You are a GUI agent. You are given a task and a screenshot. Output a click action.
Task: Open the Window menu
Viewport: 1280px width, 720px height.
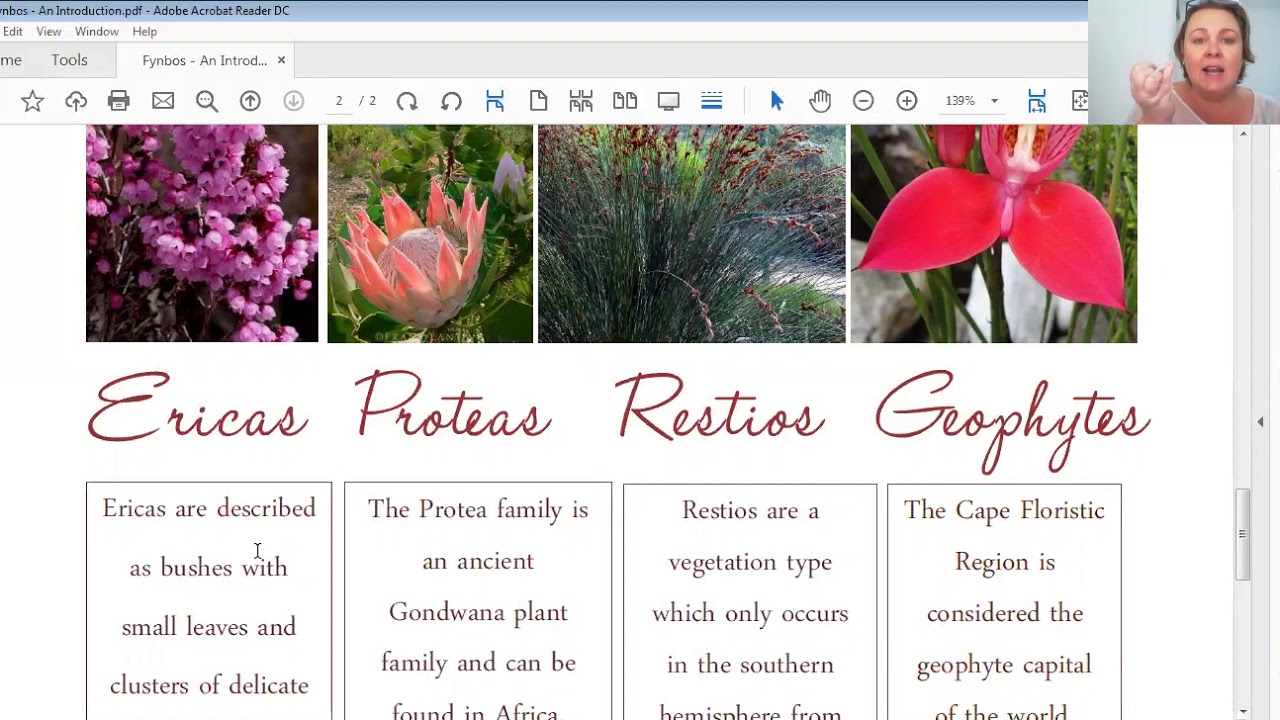(97, 32)
